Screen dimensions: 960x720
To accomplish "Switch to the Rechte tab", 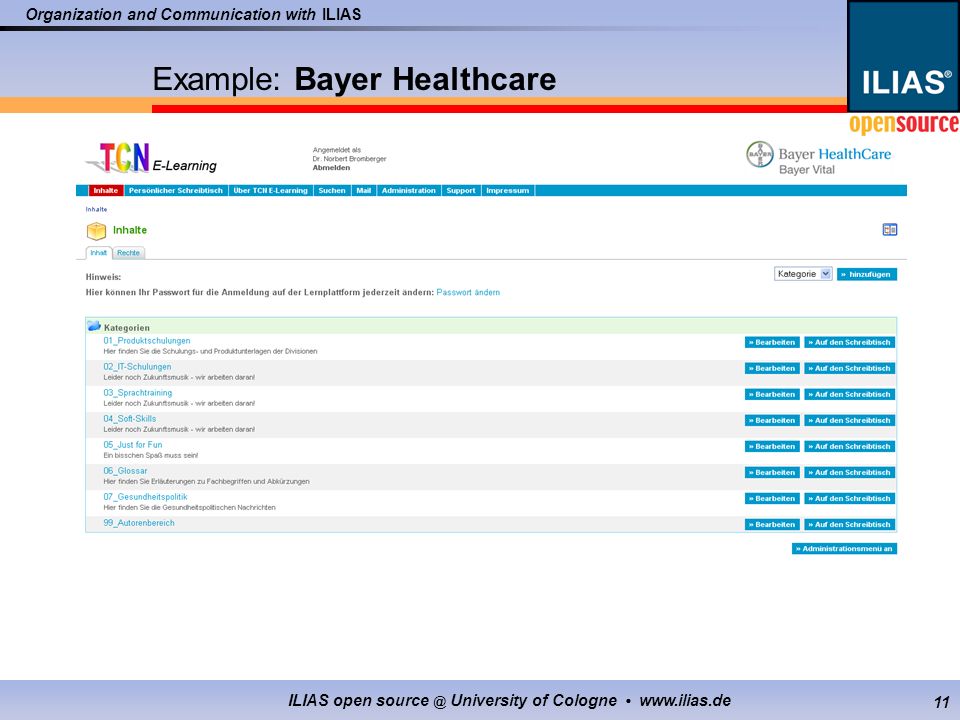I will [x=129, y=253].
